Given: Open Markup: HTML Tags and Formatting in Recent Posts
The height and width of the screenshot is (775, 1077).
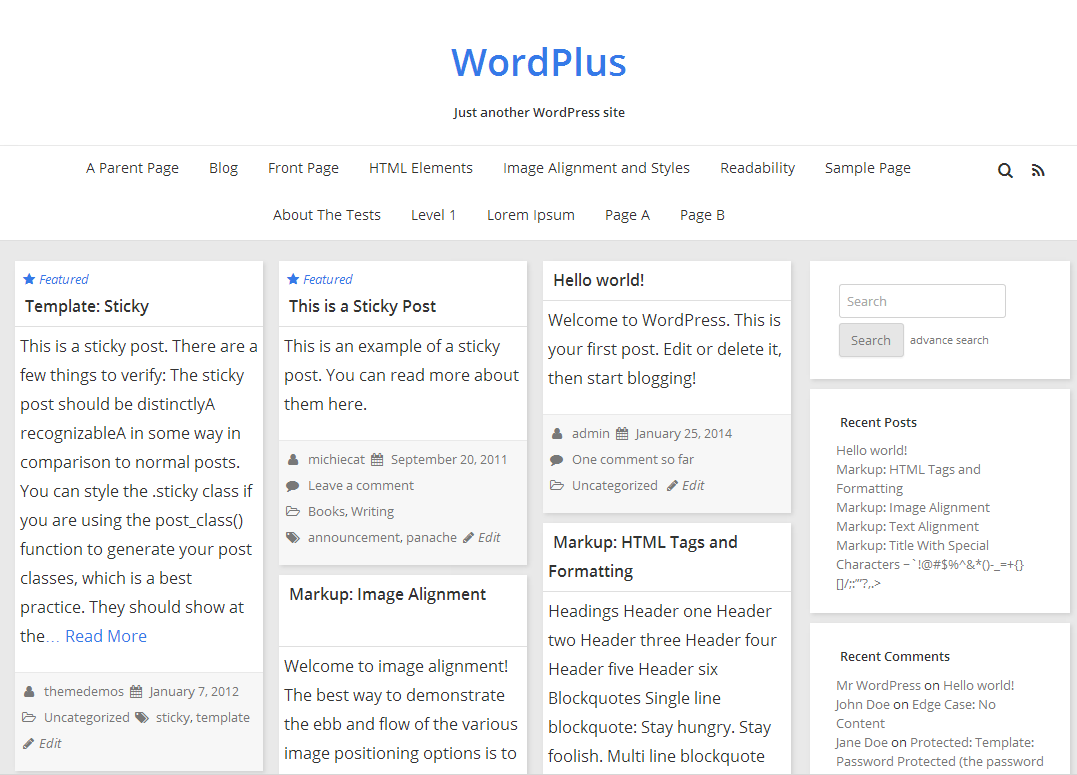Looking at the screenshot, I should point(908,479).
